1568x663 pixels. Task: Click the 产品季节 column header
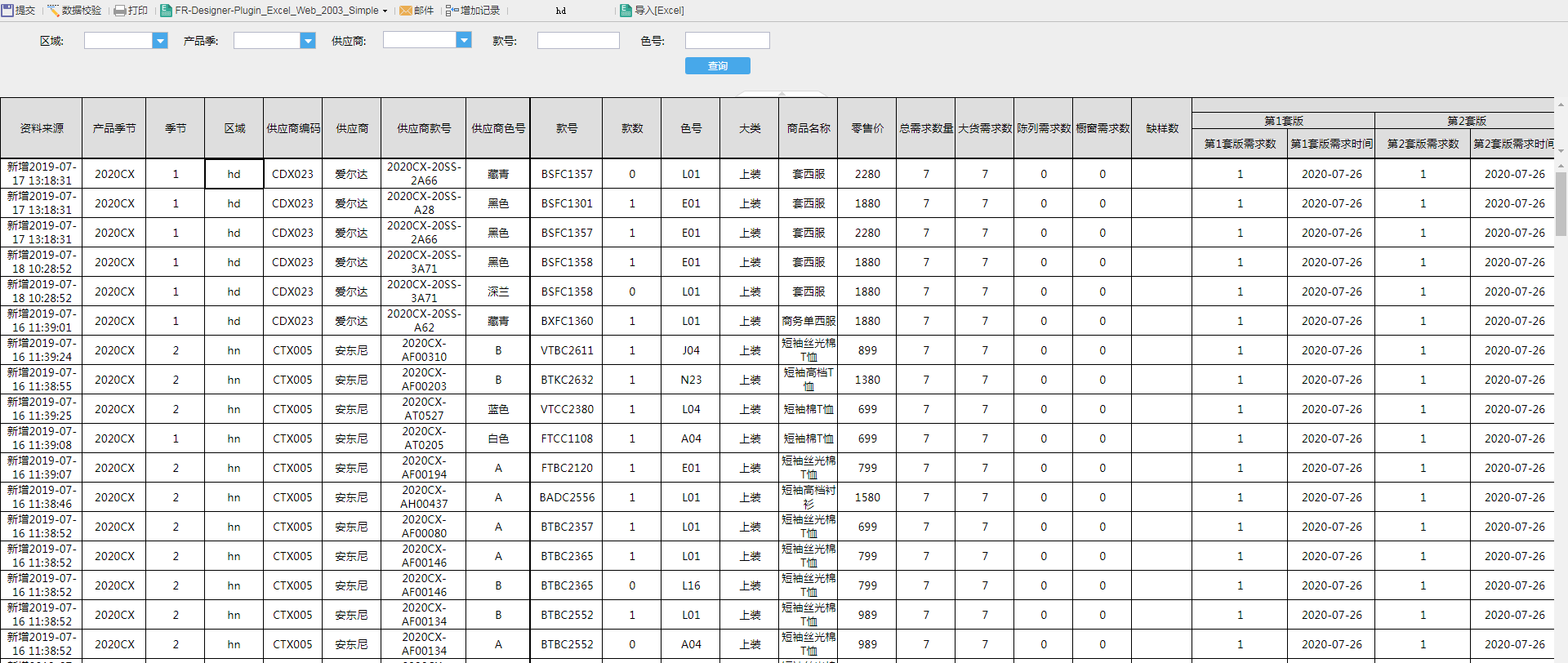point(114,128)
